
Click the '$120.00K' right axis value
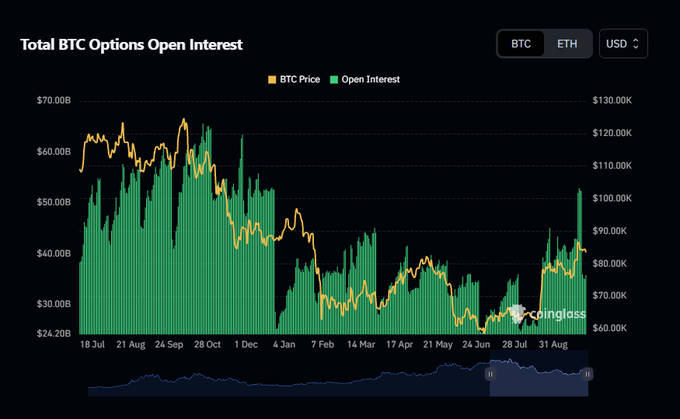pyautogui.click(x=612, y=133)
